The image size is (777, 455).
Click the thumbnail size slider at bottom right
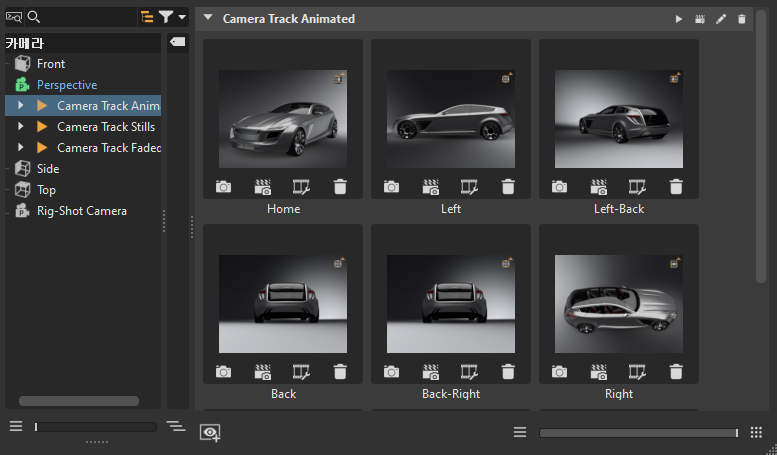pos(639,433)
